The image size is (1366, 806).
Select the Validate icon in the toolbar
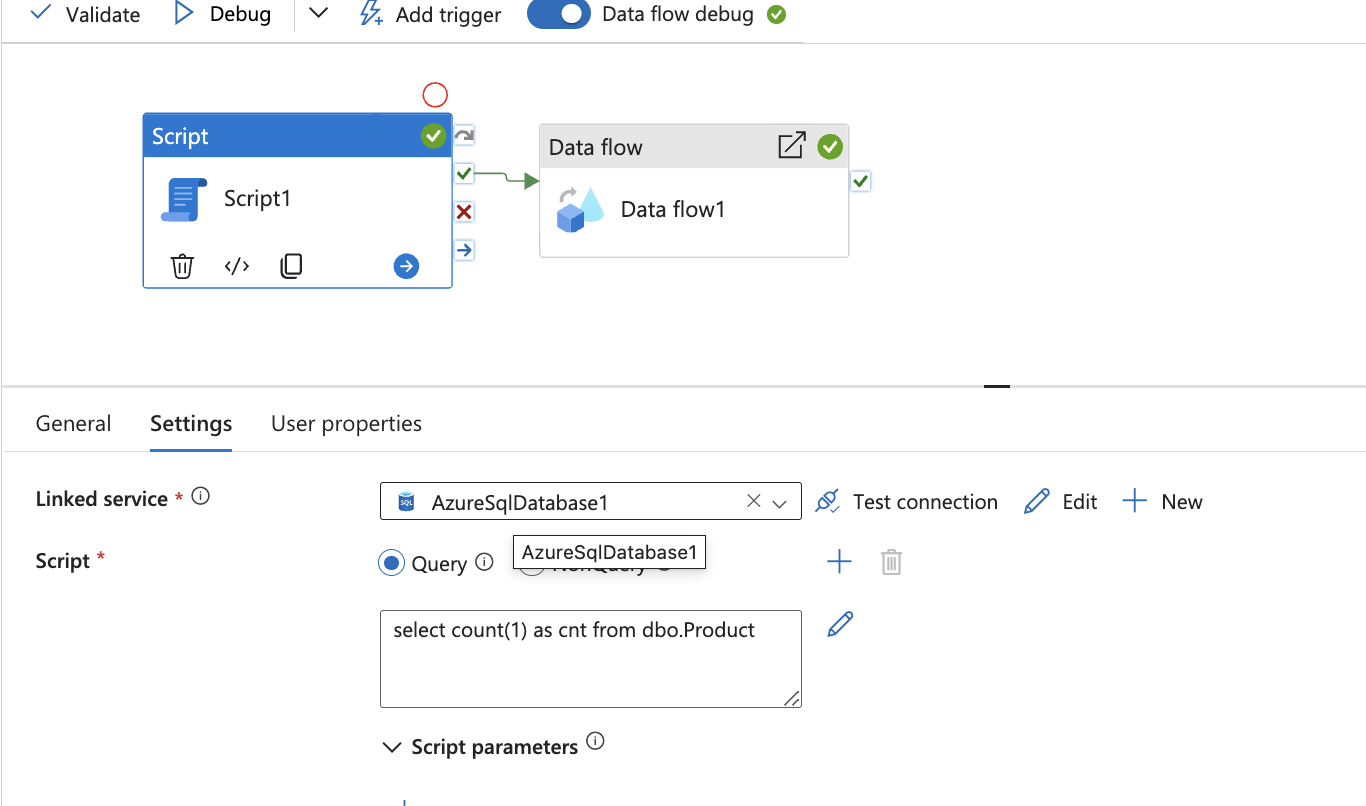[x=39, y=15]
